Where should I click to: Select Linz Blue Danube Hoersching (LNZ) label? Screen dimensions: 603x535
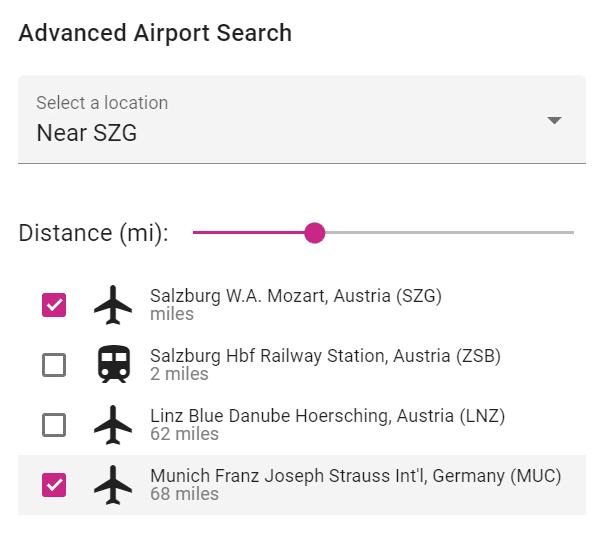click(327, 416)
